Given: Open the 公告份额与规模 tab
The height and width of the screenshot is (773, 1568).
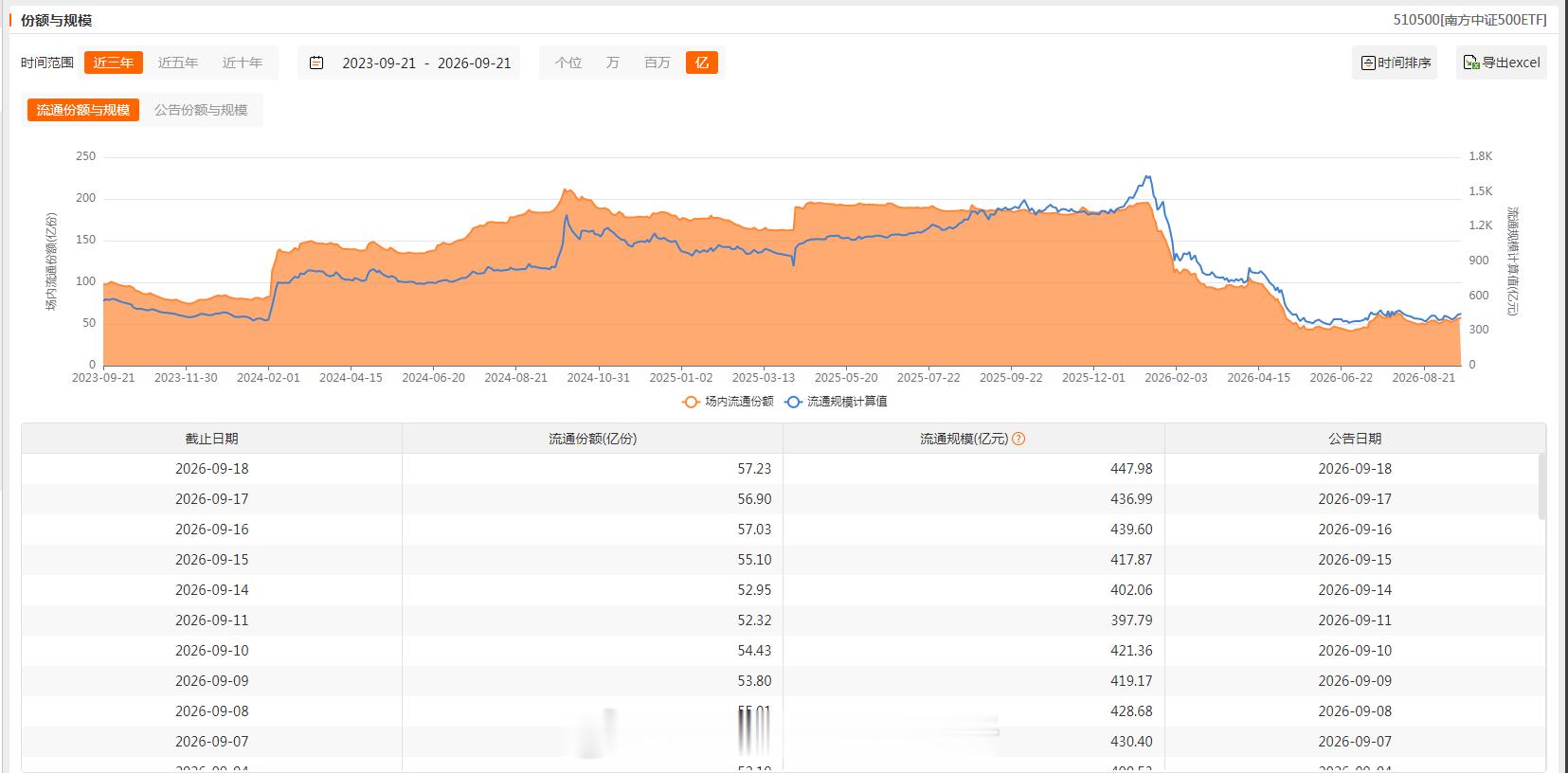Looking at the screenshot, I should [x=201, y=110].
